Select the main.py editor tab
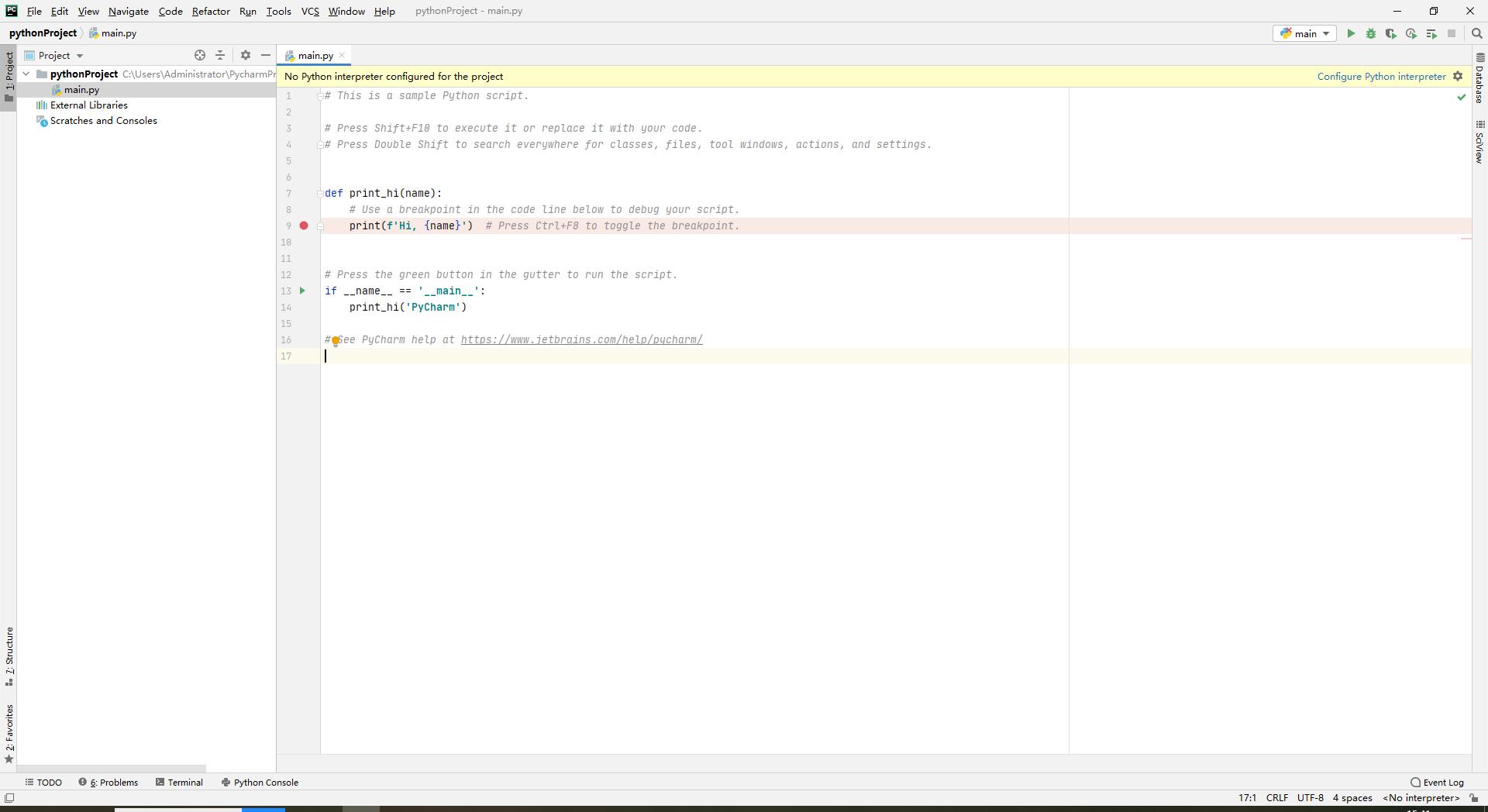This screenshot has width=1488, height=812. (x=315, y=55)
